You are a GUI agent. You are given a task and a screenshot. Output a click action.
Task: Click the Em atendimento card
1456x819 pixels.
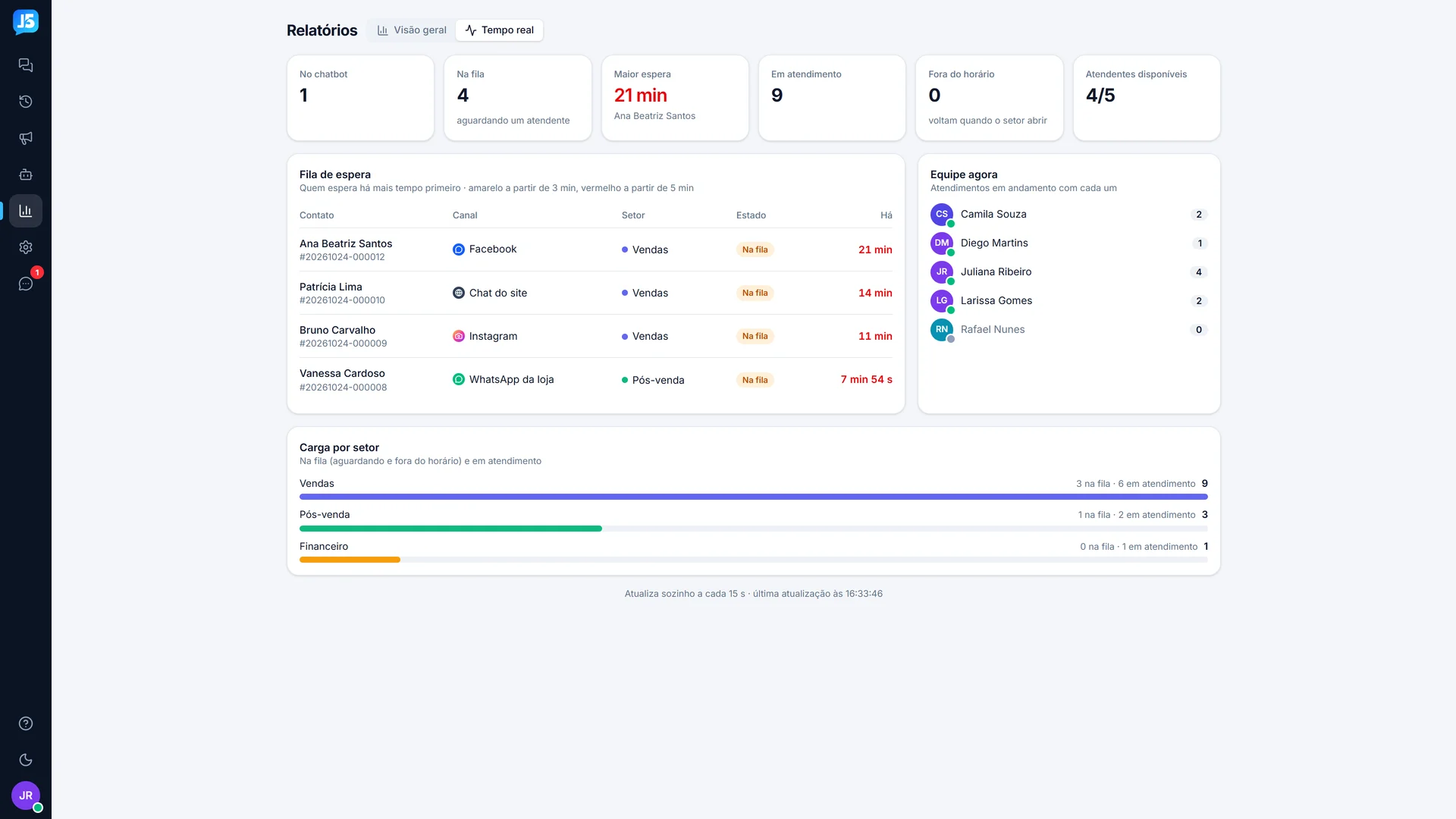click(x=832, y=98)
